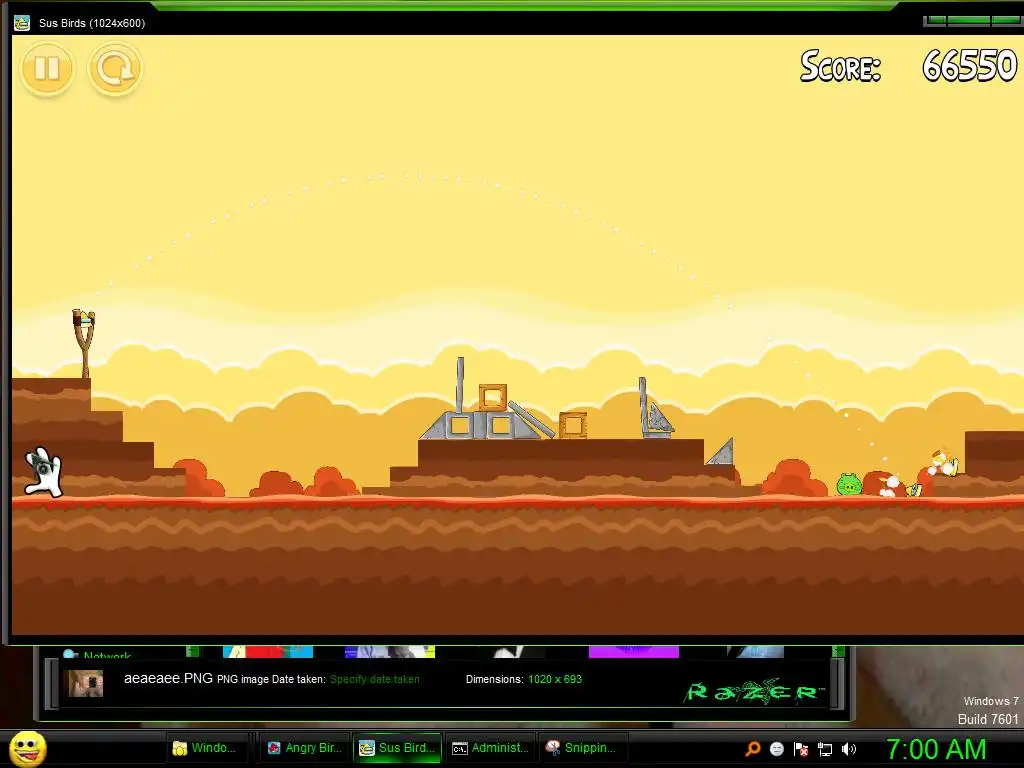
Task: Switch to the Administ... command prompt taskbar button
Action: [x=490, y=748]
